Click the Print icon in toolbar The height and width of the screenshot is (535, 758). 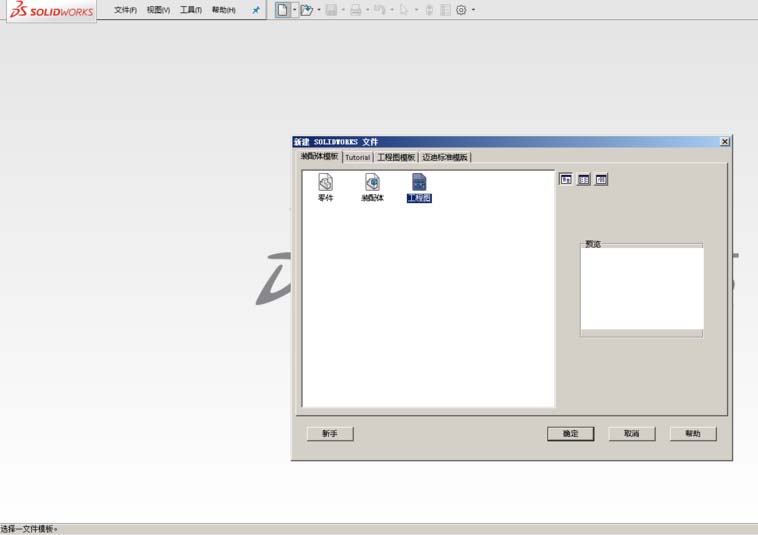[x=356, y=10]
